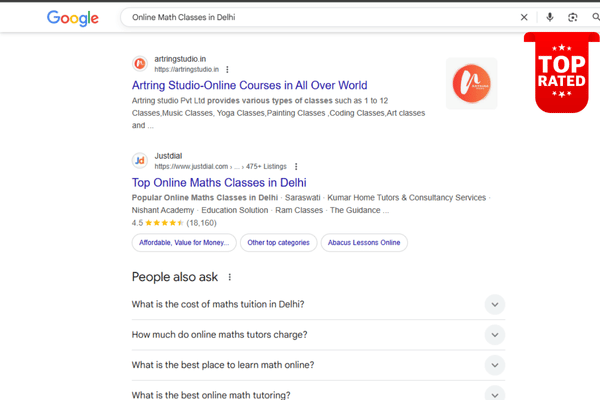Expand What is the cost of maths tuition in Delhi
This screenshot has width=600, height=400.
318,304
